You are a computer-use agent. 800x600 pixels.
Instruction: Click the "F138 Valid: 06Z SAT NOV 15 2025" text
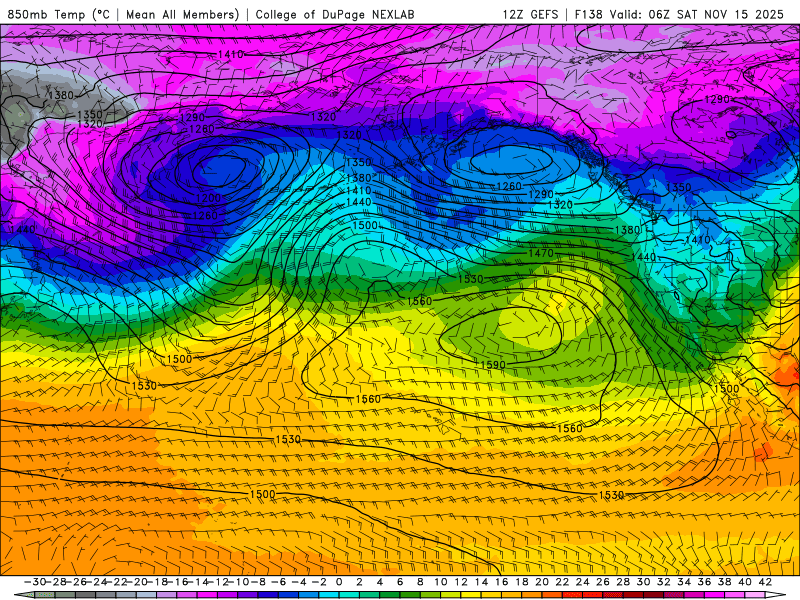point(679,15)
